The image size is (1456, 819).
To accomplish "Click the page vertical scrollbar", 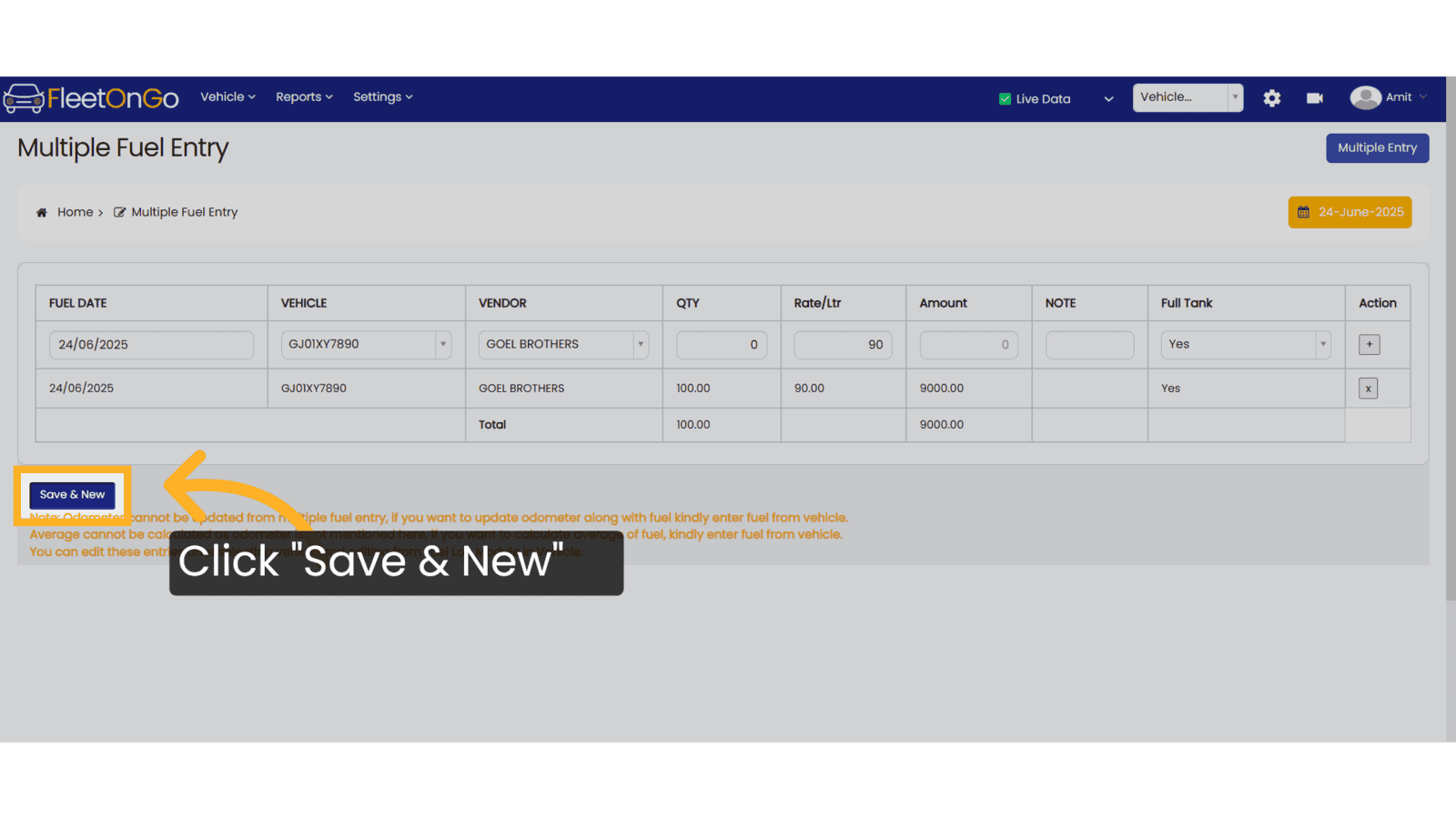I will pyautogui.click(x=1451, y=337).
